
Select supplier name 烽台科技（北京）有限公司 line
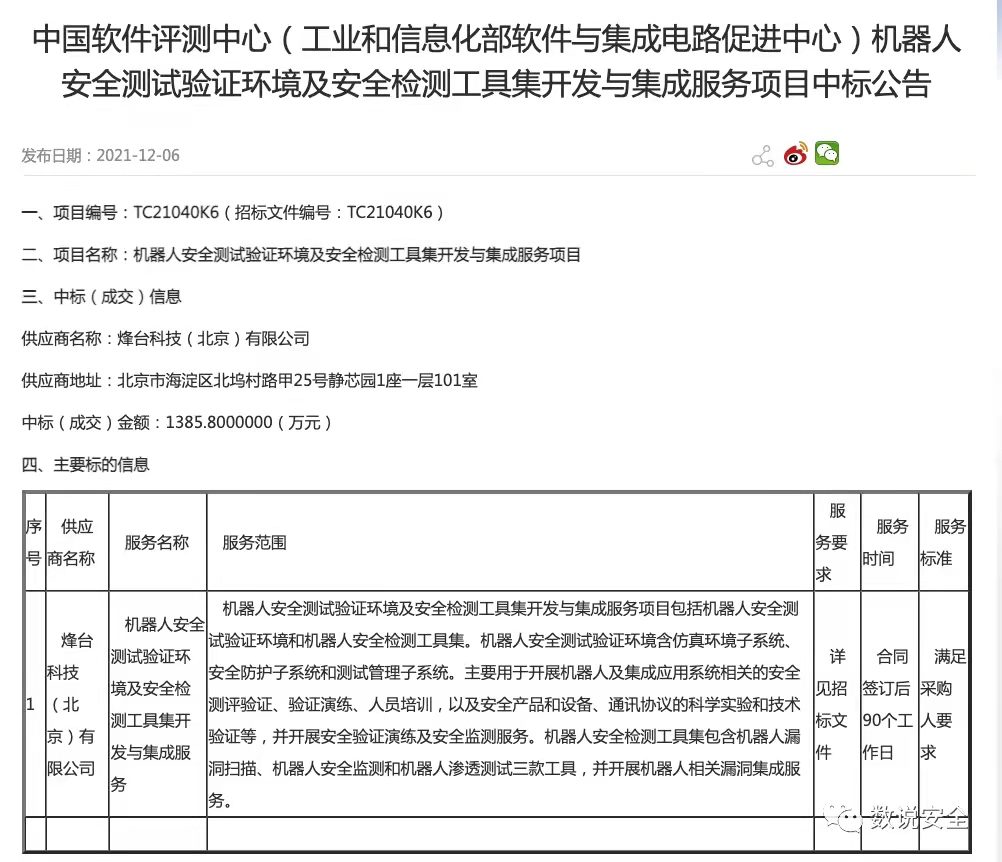pos(166,339)
